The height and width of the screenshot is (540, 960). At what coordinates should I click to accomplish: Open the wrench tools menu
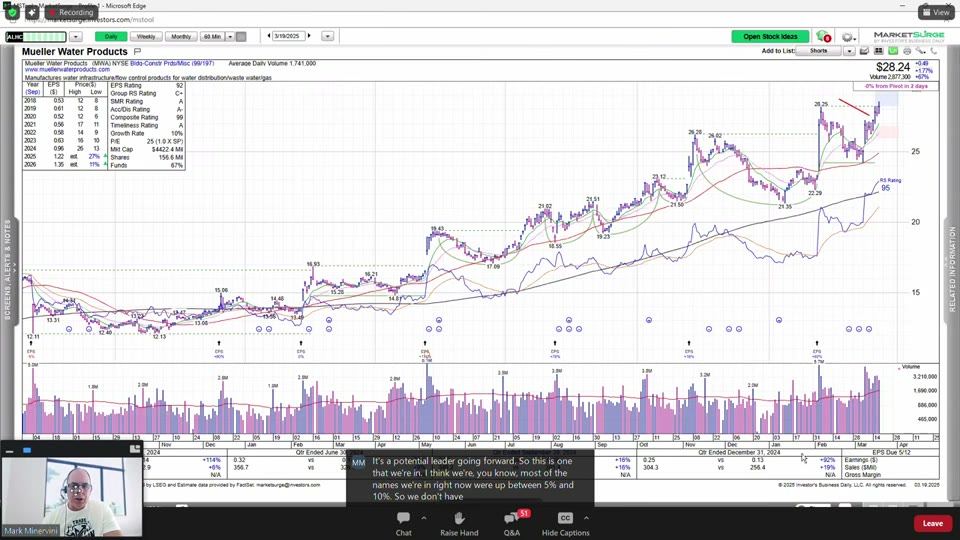point(920,51)
